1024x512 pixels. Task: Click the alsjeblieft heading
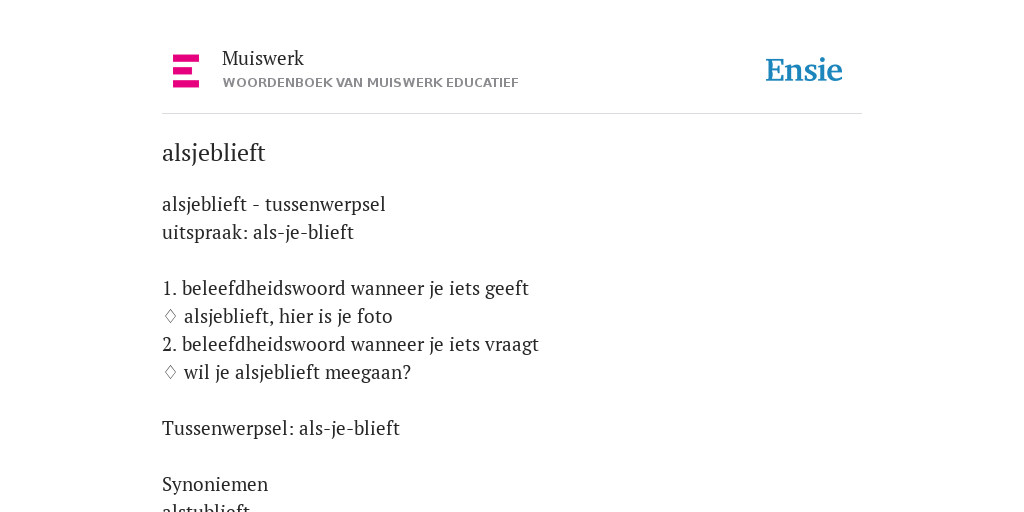[214, 153]
